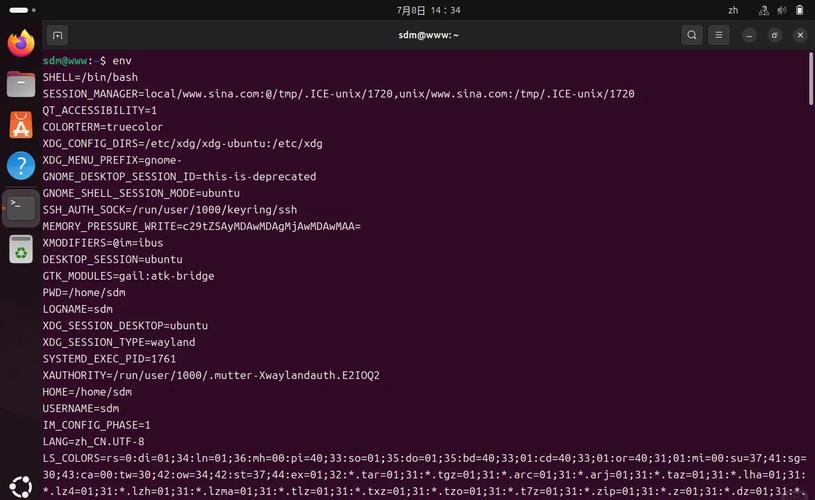This screenshot has height=500, width=815.
Task: Launch Firefox from the dock
Action: point(21,43)
